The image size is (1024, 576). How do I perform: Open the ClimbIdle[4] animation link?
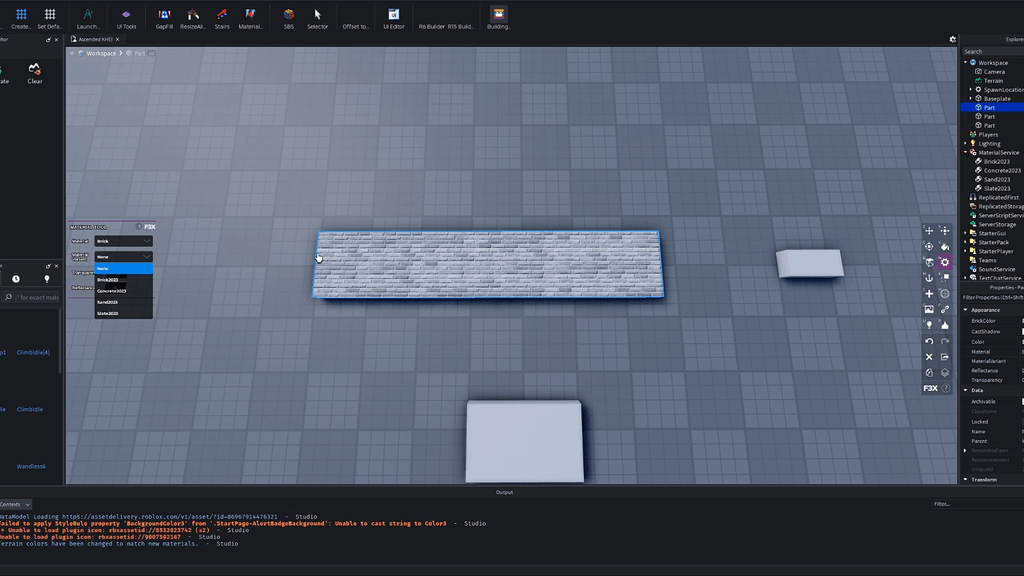pos(33,353)
